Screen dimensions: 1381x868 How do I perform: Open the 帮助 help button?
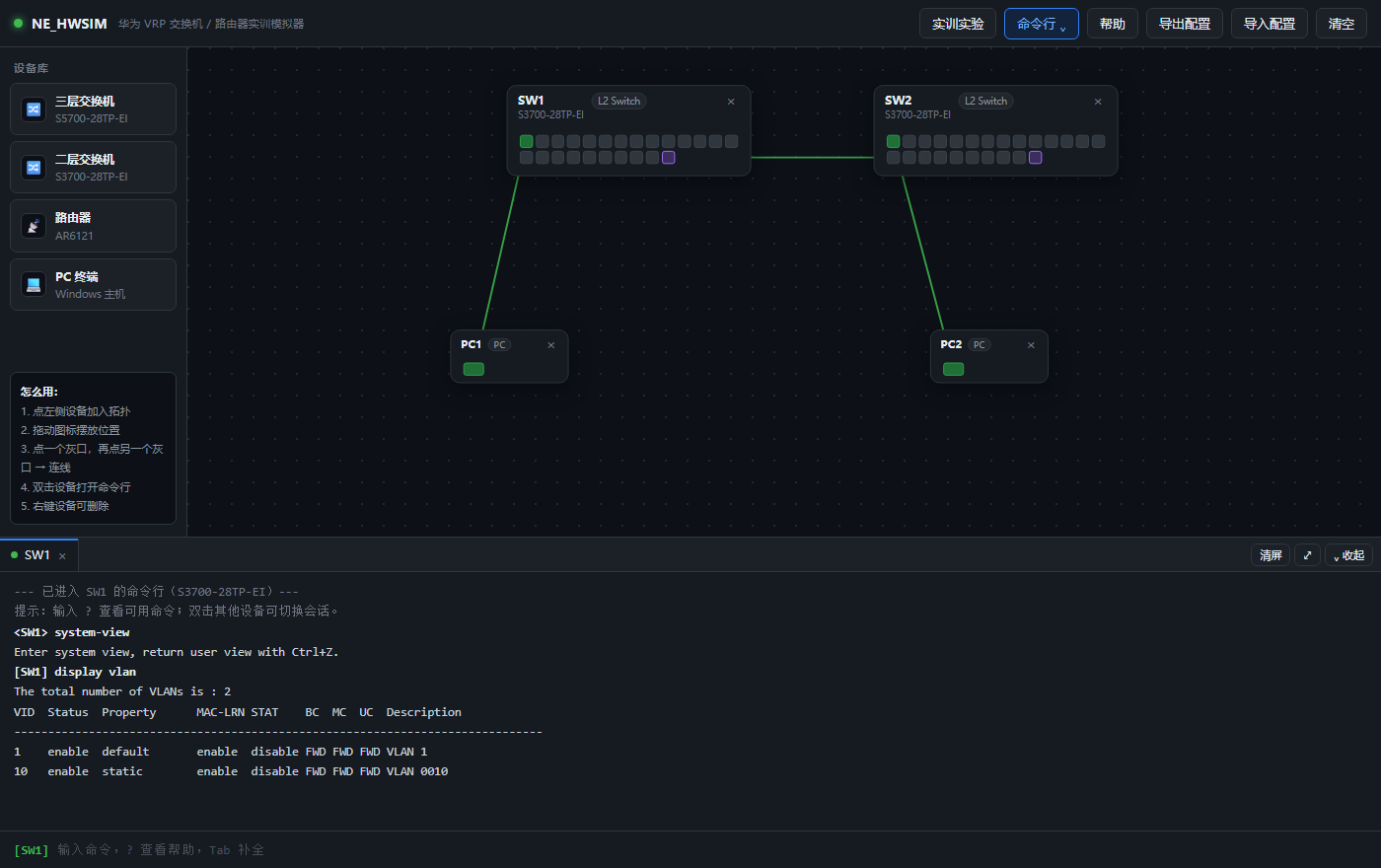1113,24
